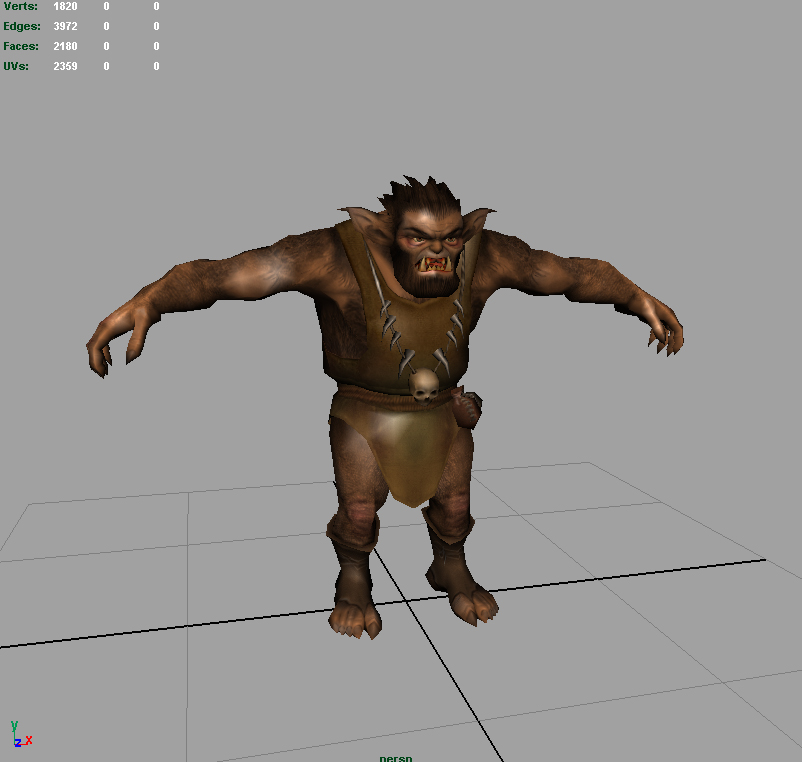Select the UVs count in the poly HUD
Image resolution: width=802 pixels, height=762 pixels.
64,66
